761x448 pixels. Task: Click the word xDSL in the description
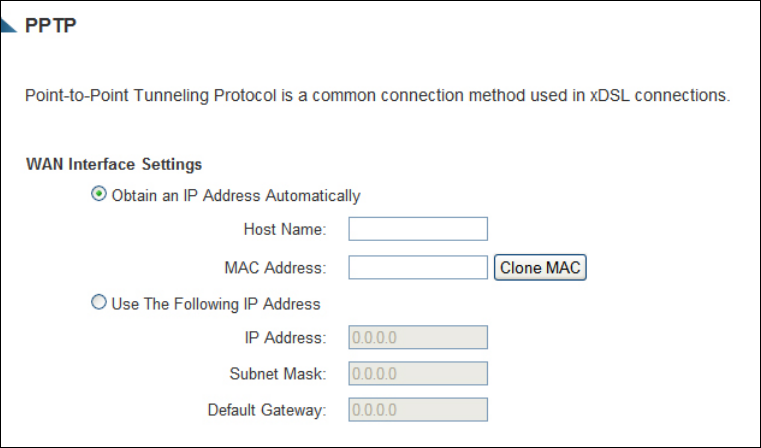(610, 96)
